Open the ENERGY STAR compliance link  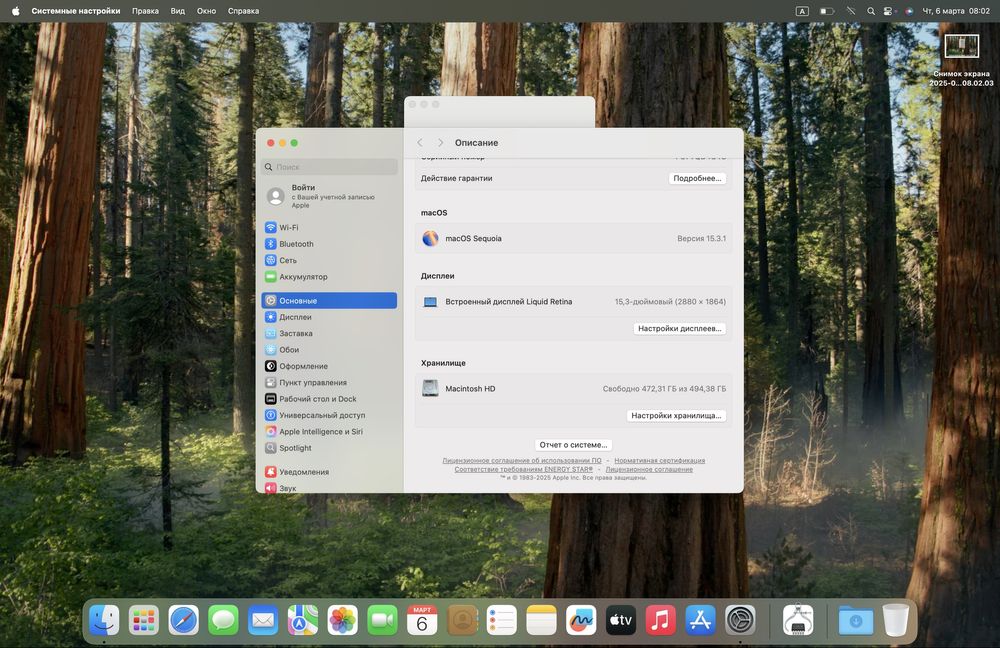(524, 469)
